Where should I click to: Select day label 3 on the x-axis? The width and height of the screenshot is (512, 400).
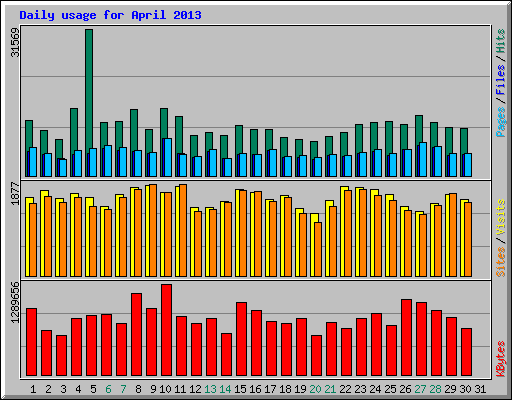(63, 389)
